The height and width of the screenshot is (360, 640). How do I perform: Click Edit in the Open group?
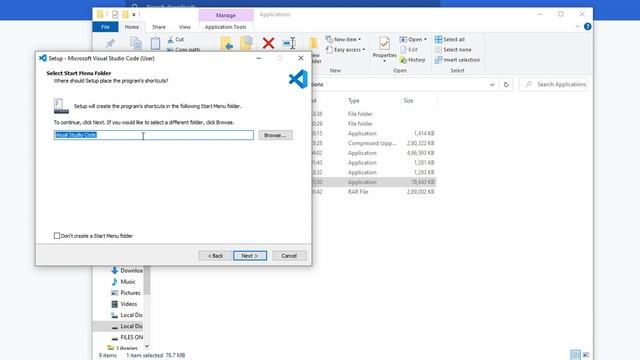[409, 50]
